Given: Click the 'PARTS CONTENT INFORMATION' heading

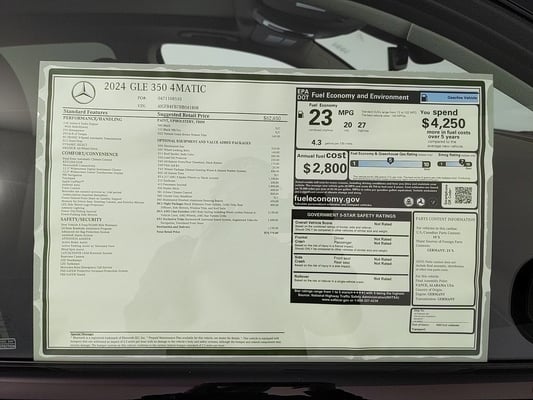Looking at the screenshot, I should [445, 219].
